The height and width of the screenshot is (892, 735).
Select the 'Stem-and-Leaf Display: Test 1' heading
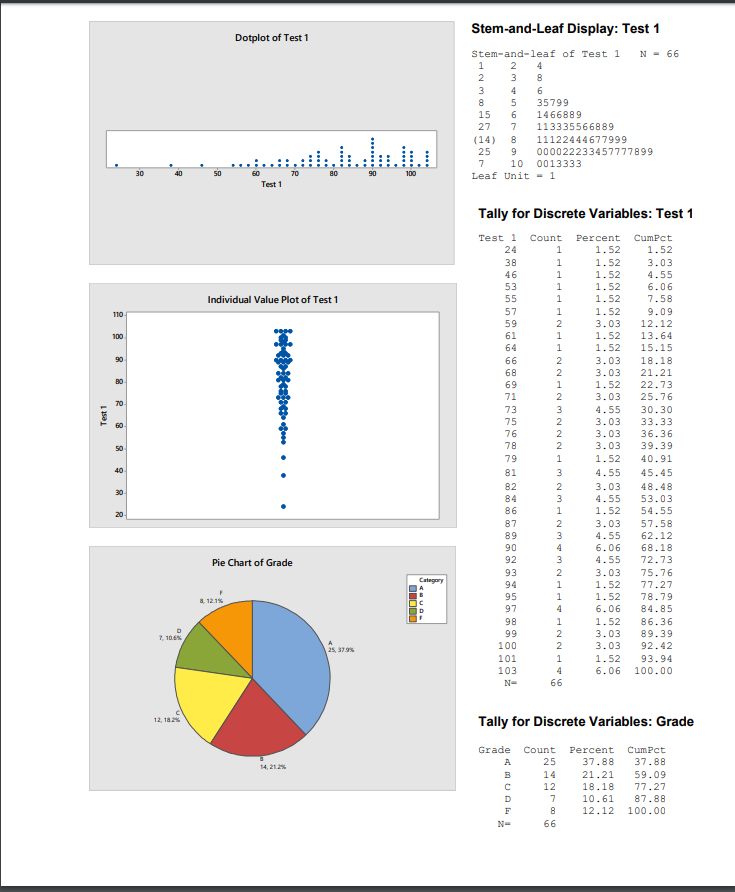[565, 29]
